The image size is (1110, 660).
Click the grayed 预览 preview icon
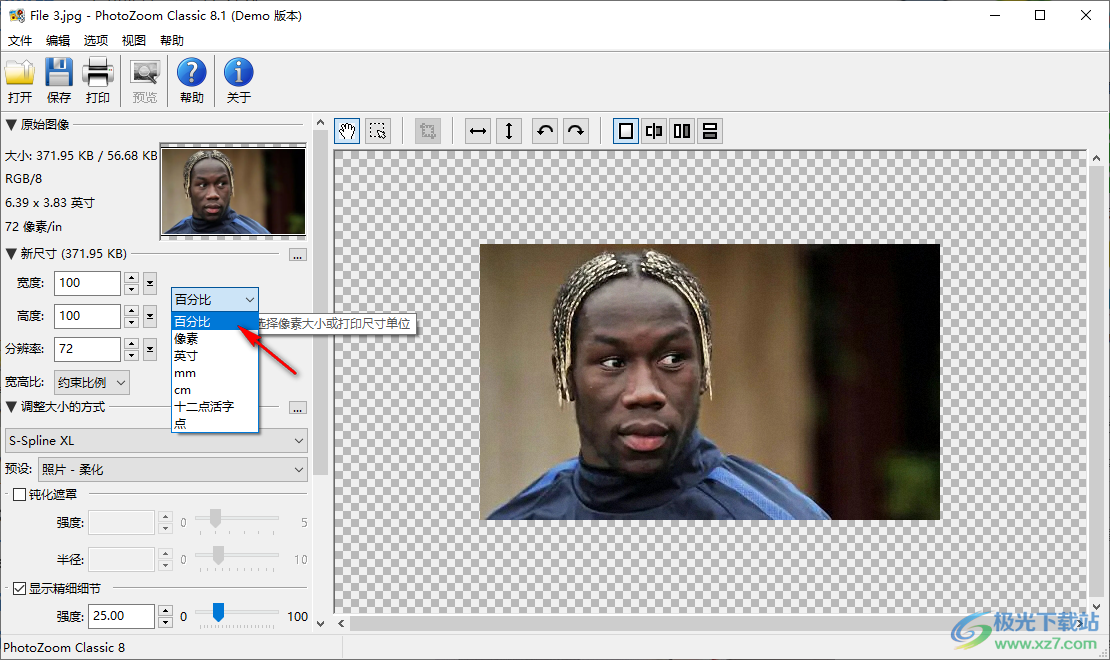click(145, 81)
